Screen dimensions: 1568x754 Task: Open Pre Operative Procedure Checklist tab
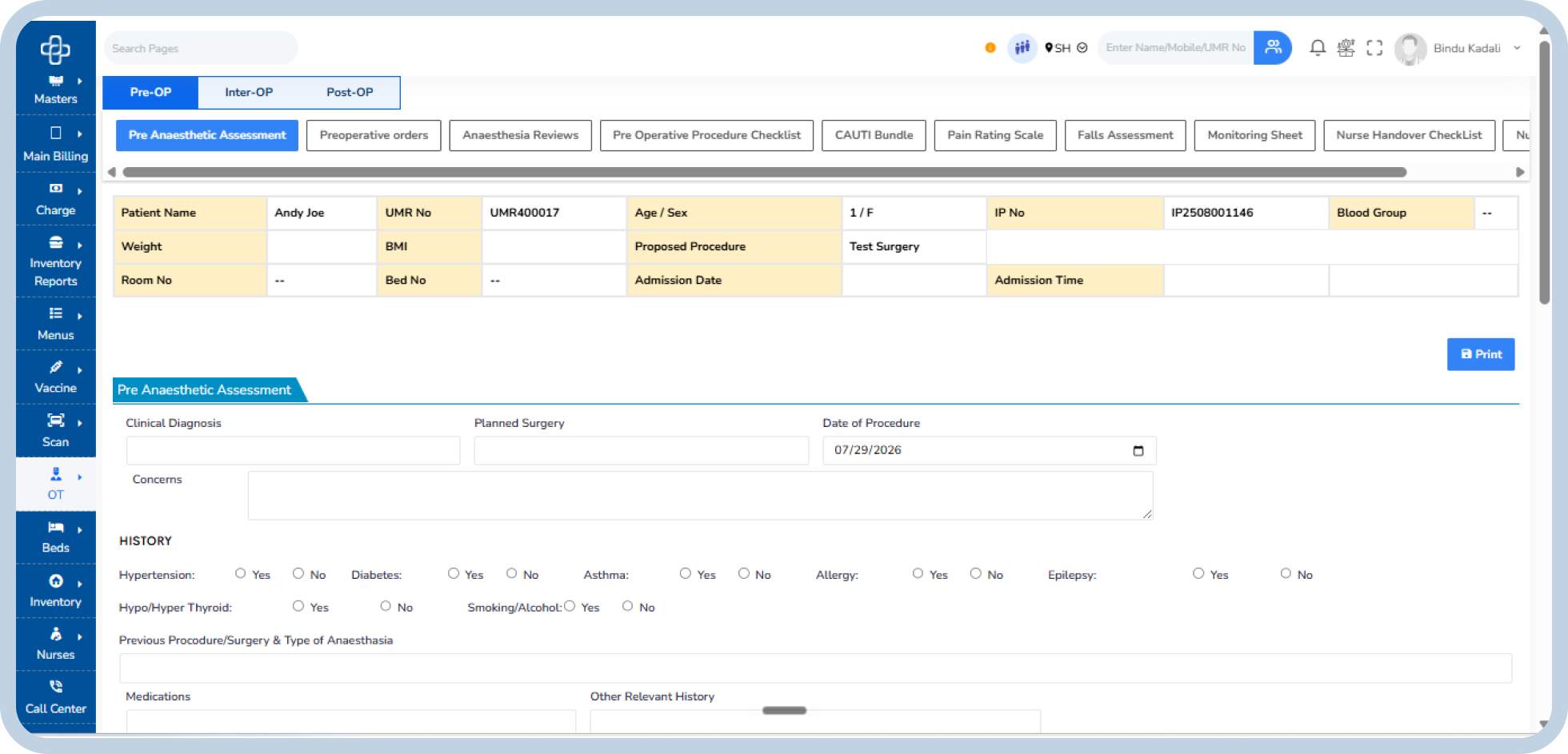(706, 135)
